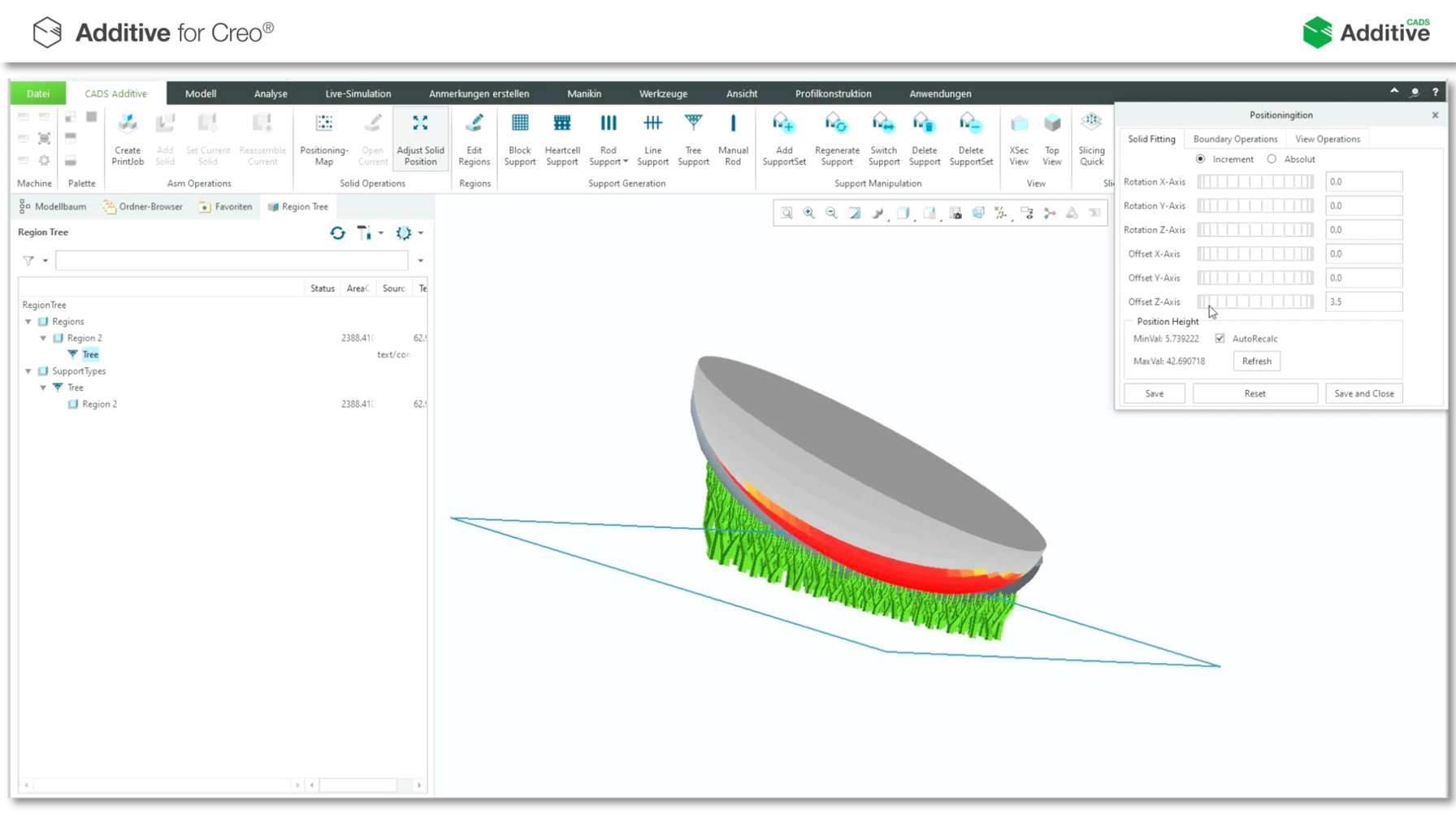Open the search field history dropdown

[420, 261]
